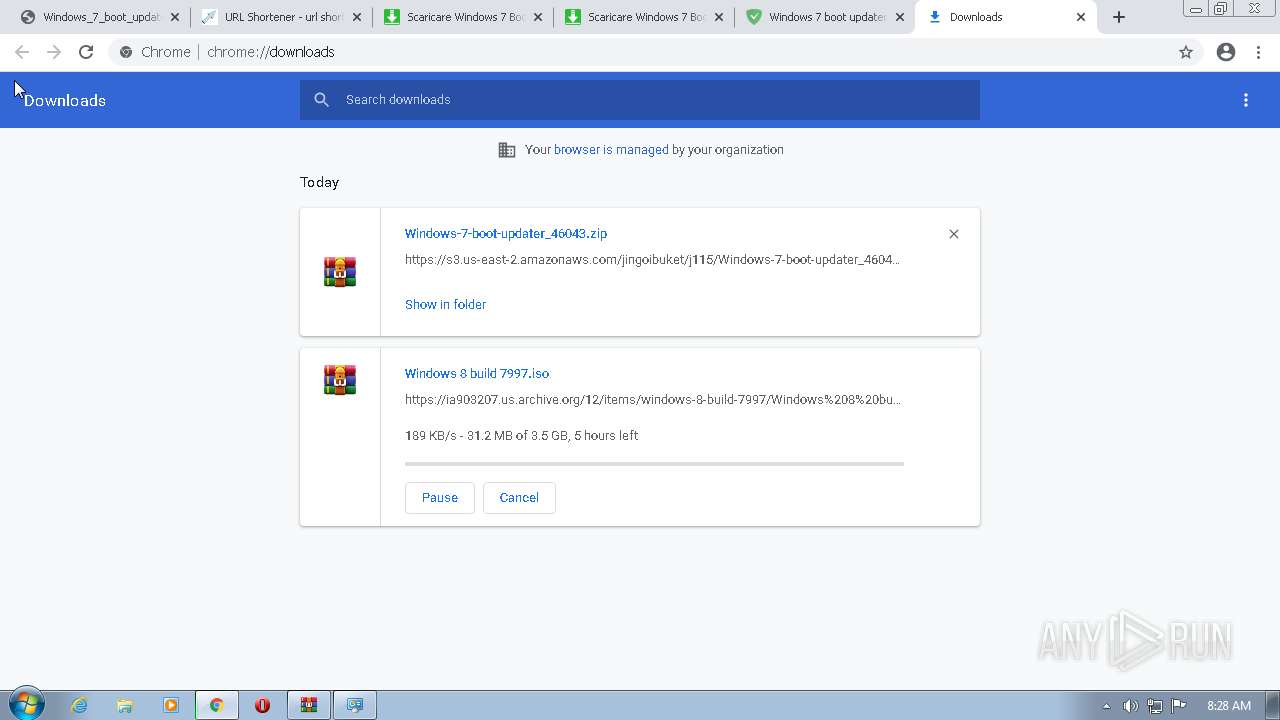The image size is (1280, 720).
Task: Pause the Windows 8 iso download
Action: click(x=439, y=497)
